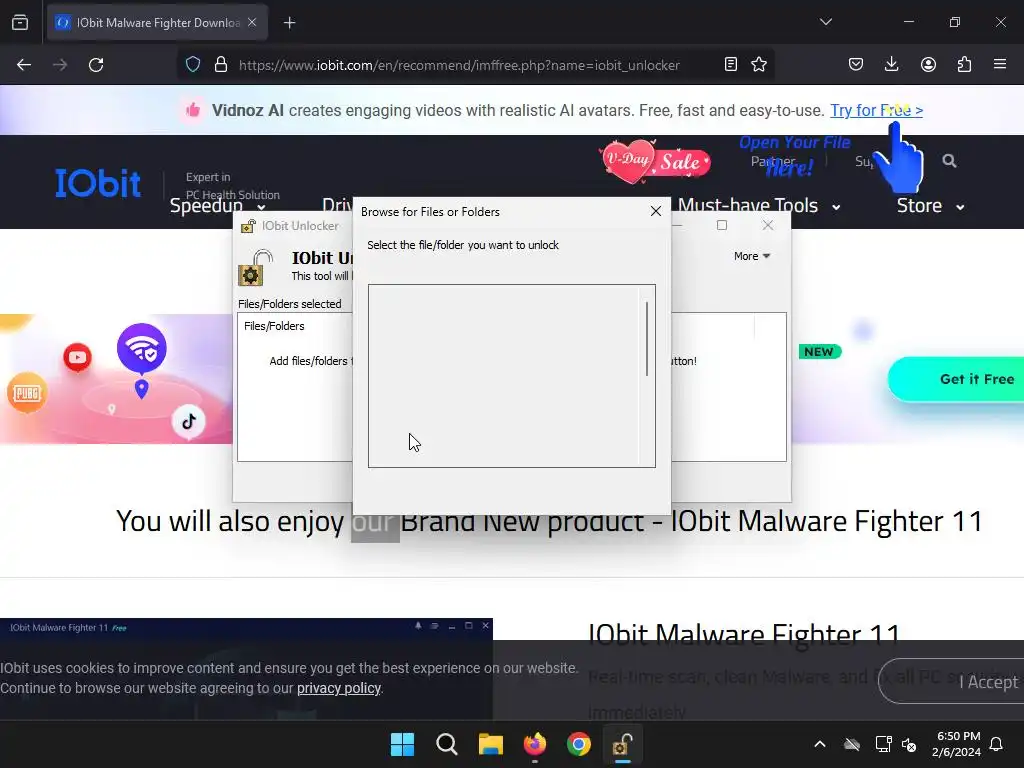The width and height of the screenshot is (1024, 768).
Task: Go back with the browser back arrow
Action: 24,65
